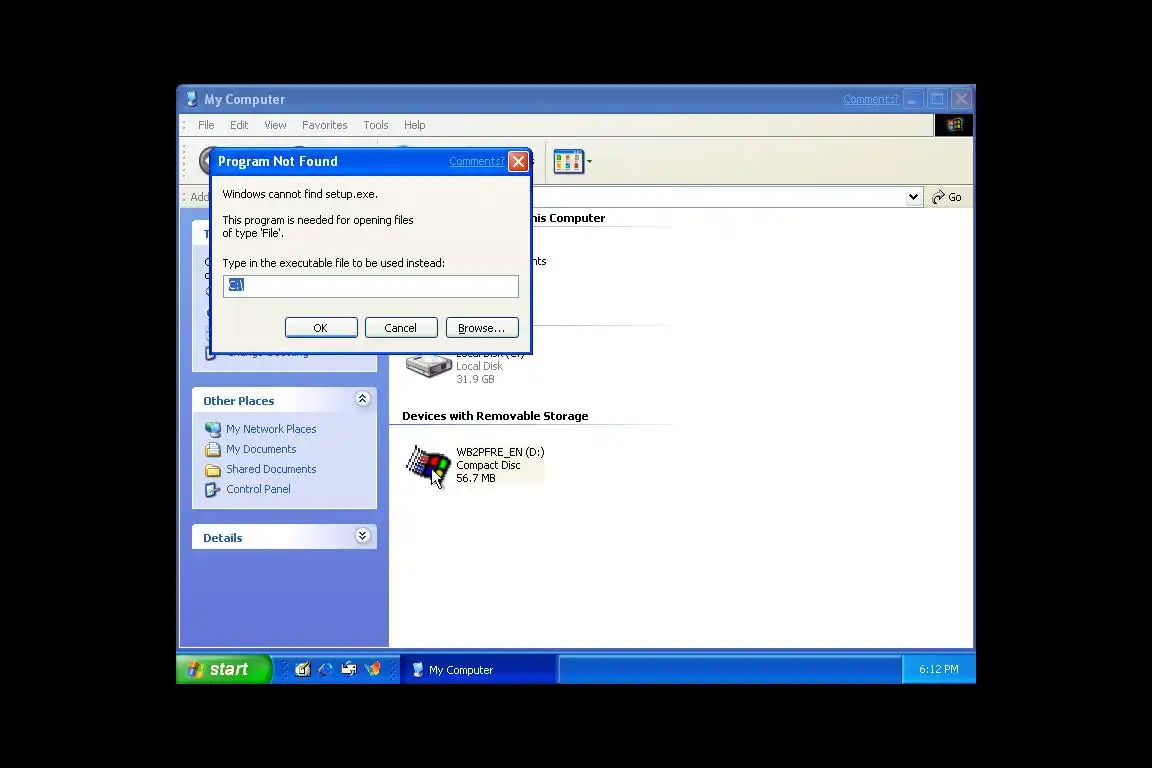Open the Views dropdown arrow
Image resolution: width=1152 pixels, height=768 pixels.
pos(589,162)
